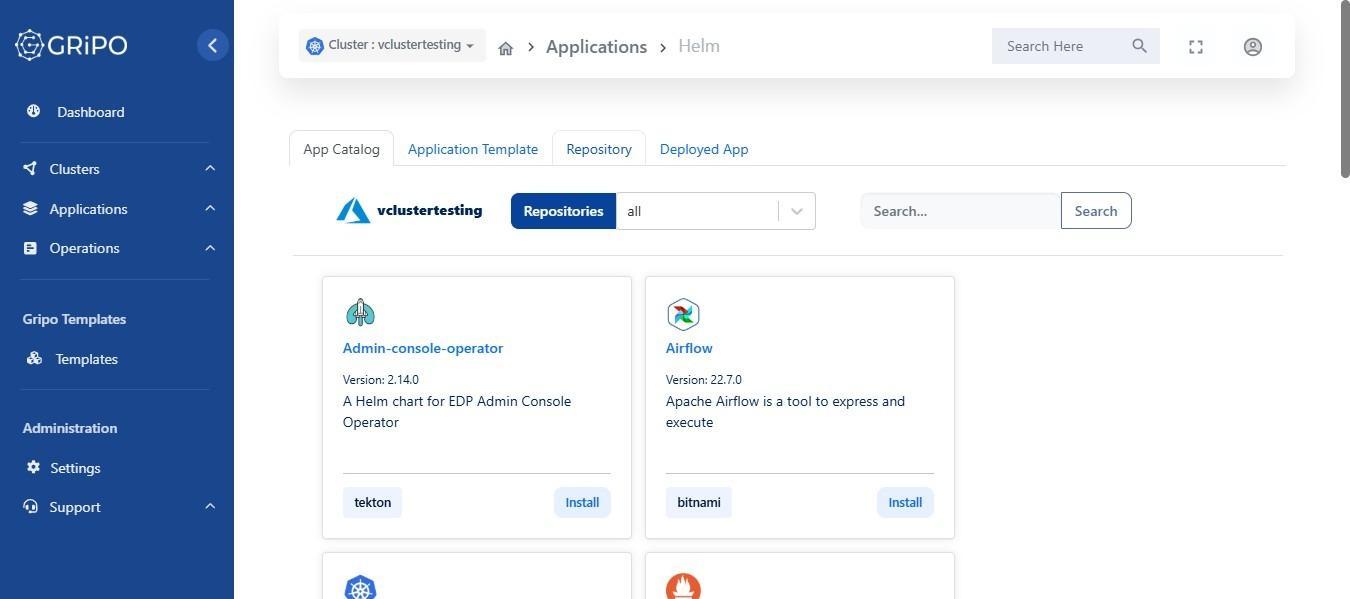Viewport: 1350px width, 599px height.
Task: Expand the Applications menu chevron
Action: tap(210, 208)
